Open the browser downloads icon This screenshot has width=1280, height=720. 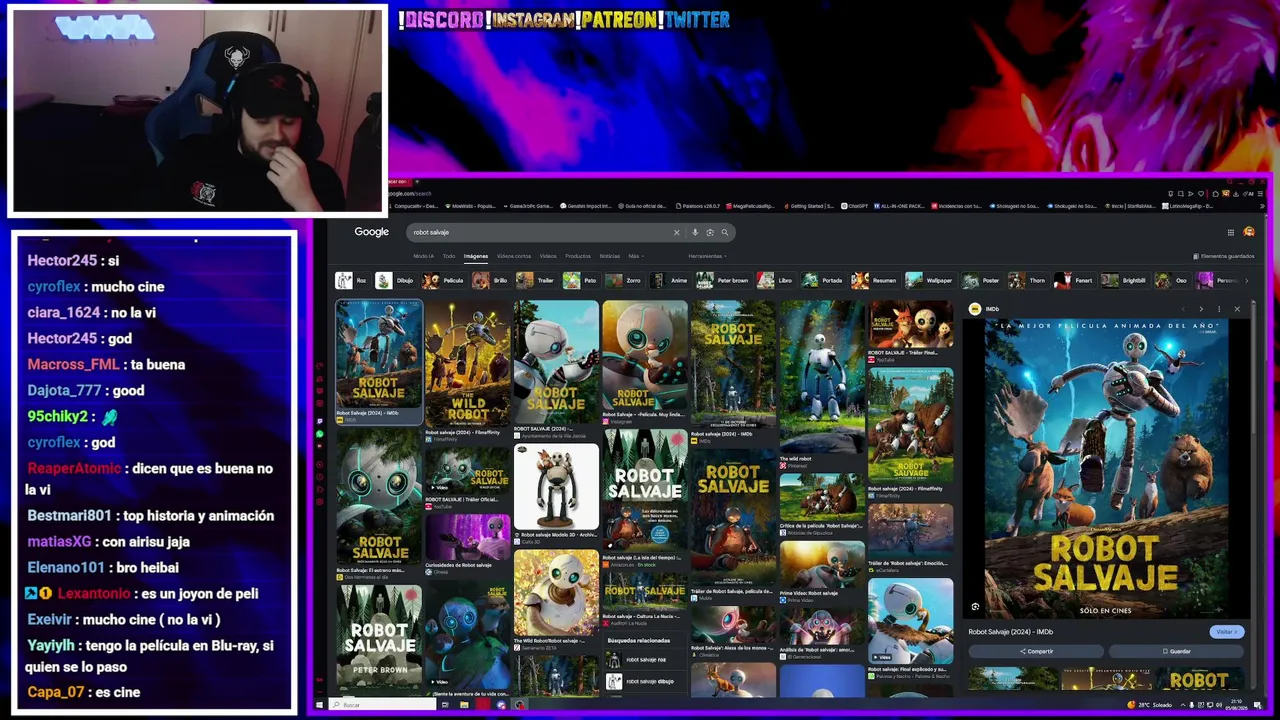point(1237,193)
